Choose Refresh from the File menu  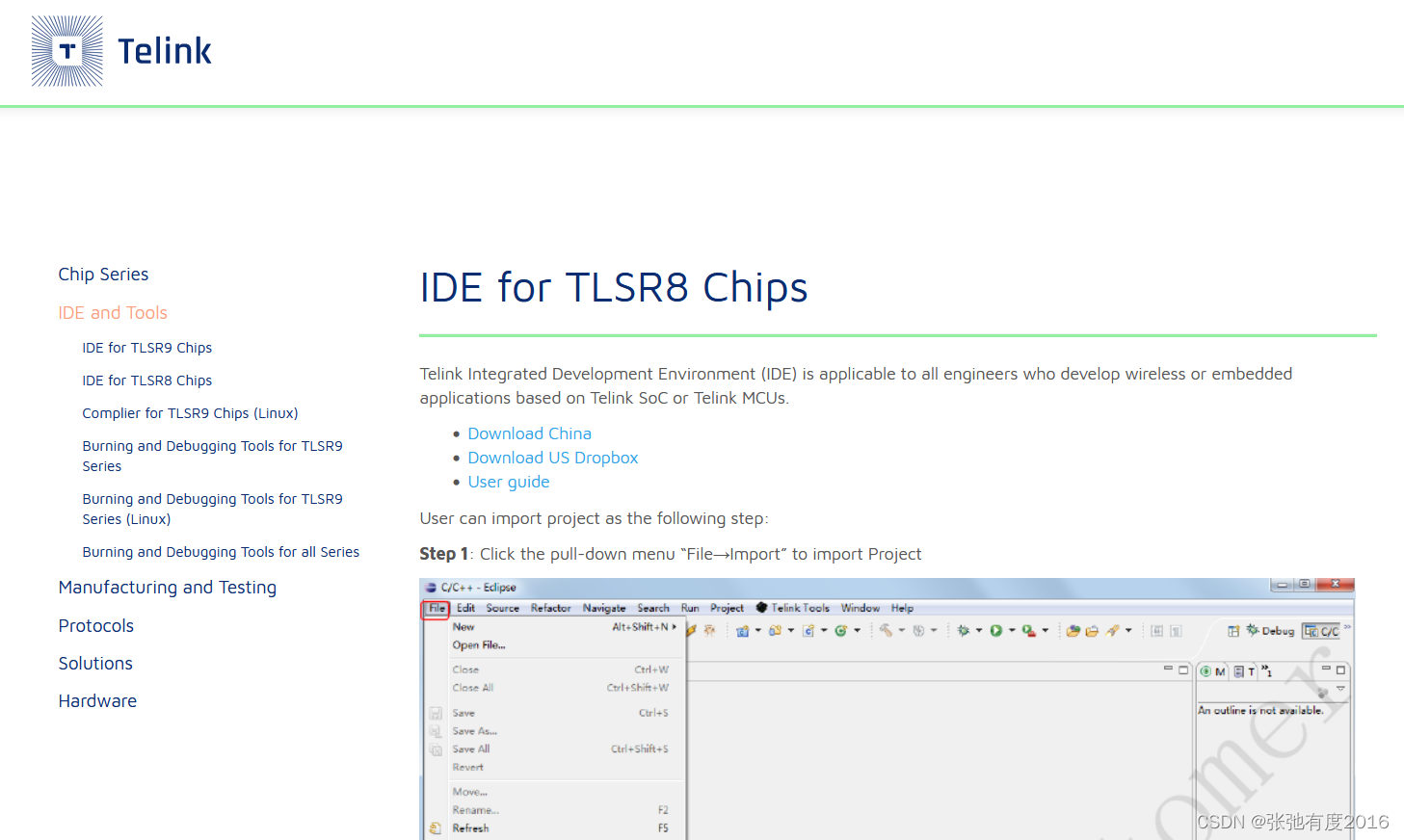pos(555,828)
